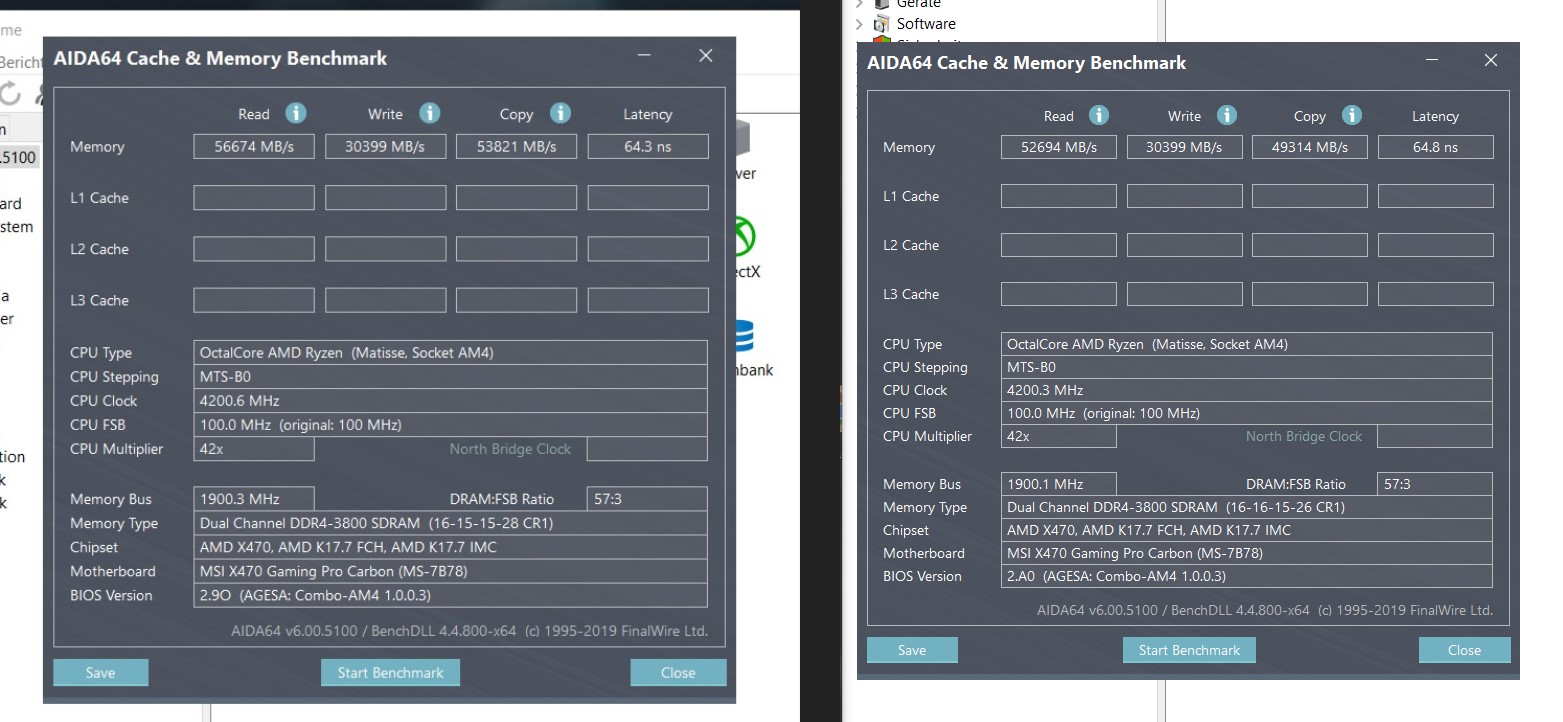Open the Datenbank icon behind the benchmark window
The height and width of the screenshot is (722, 1563).
coord(744,336)
